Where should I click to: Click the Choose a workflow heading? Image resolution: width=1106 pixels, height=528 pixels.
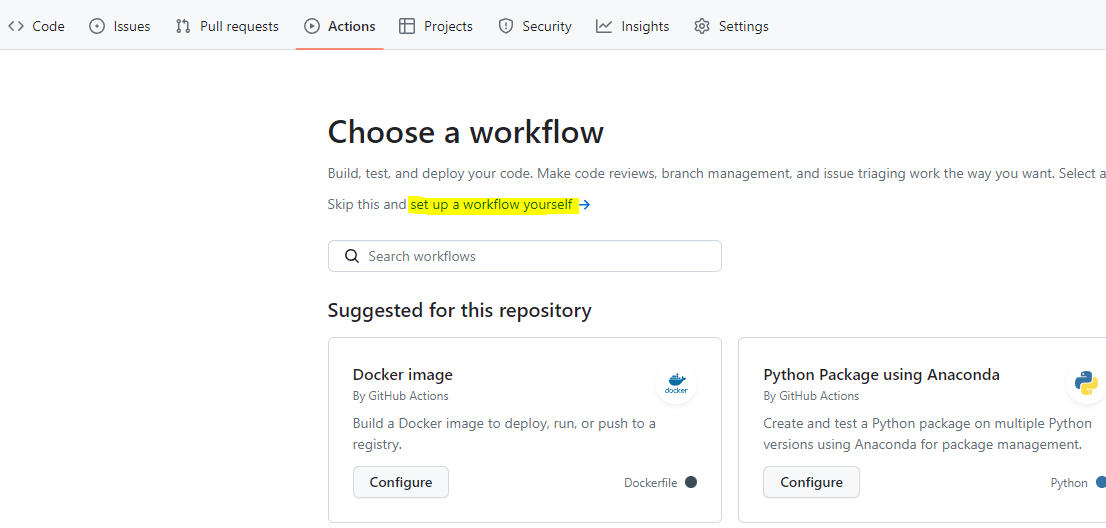(x=466, y=132)
